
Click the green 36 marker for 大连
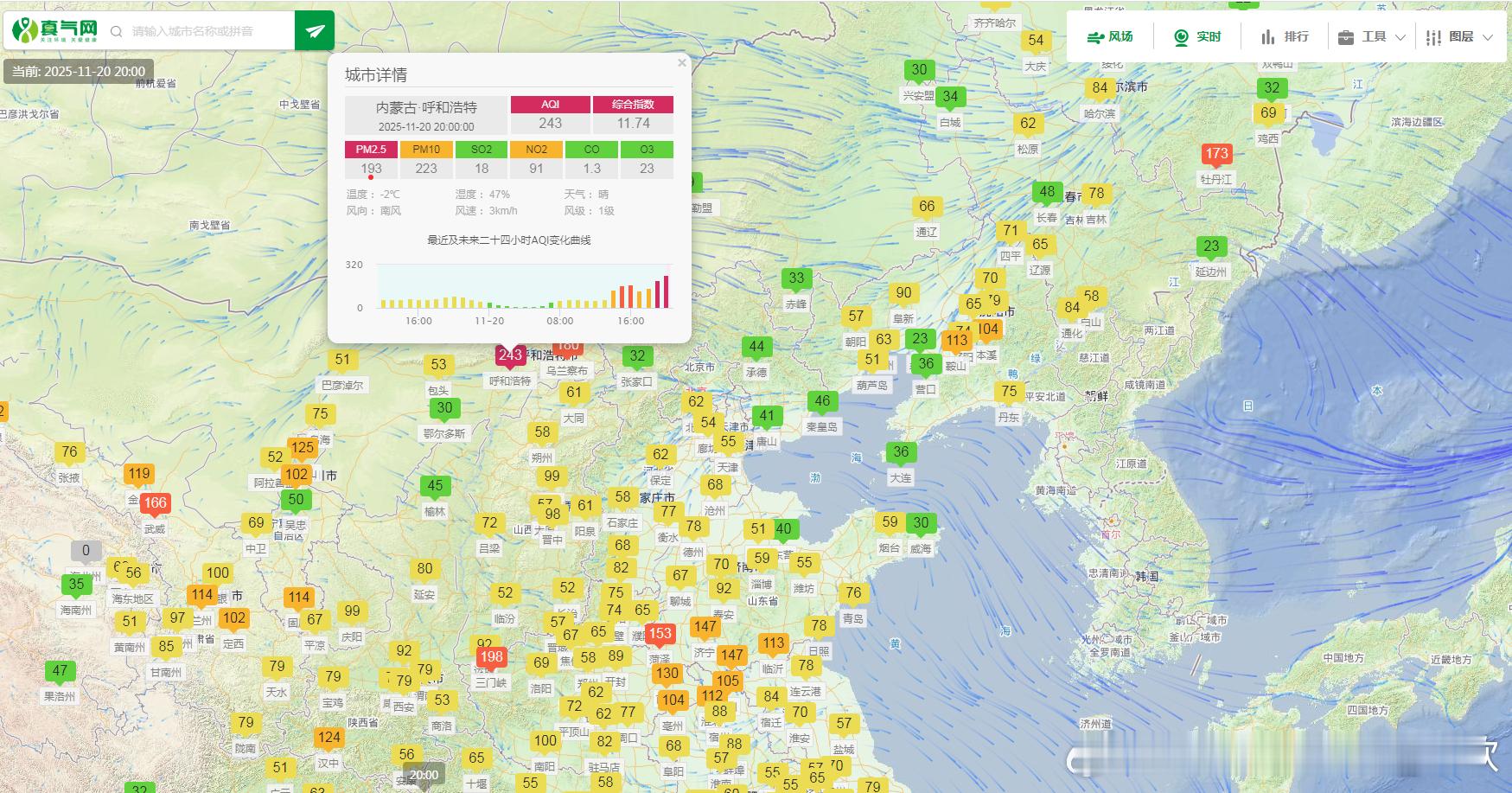point(901,452)
